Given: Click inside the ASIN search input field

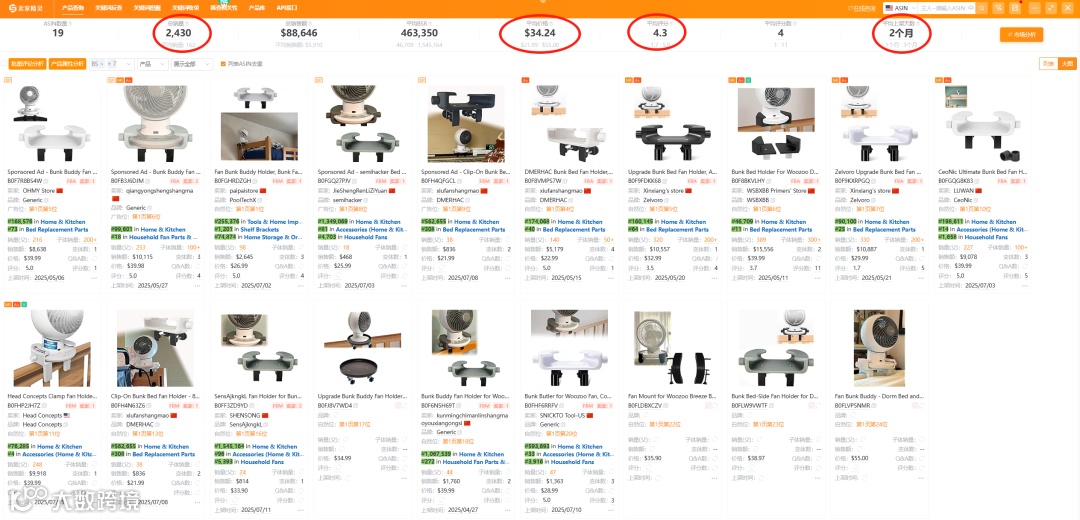Looking at the screenshot, I should tap(946, 8).
